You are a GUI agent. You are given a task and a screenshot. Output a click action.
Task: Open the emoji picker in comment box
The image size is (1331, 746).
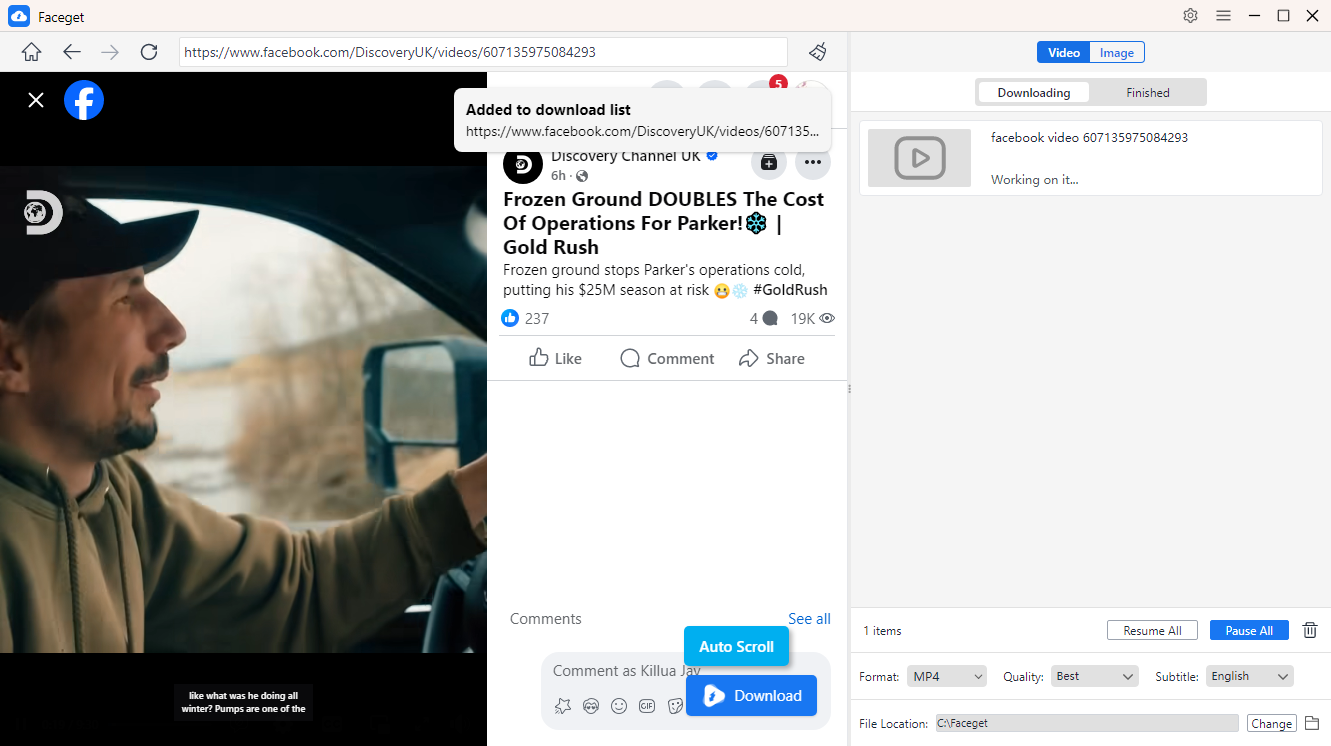tap(619, 706)
